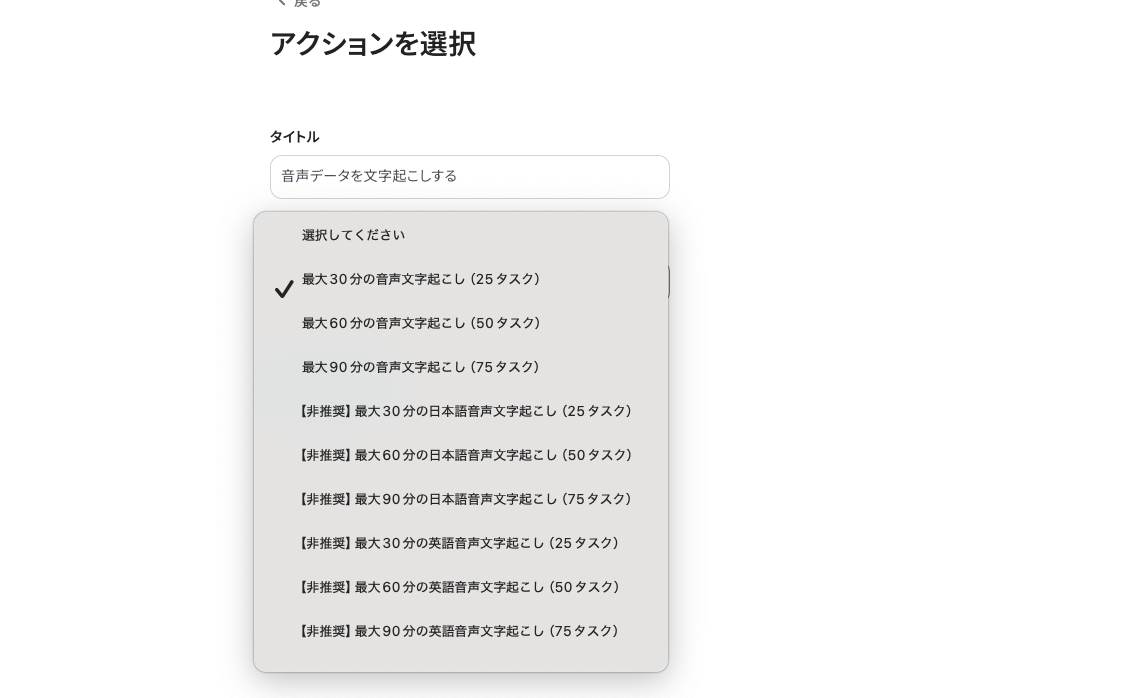
Task: Click the タイトル field label
Action: (294, 137)
